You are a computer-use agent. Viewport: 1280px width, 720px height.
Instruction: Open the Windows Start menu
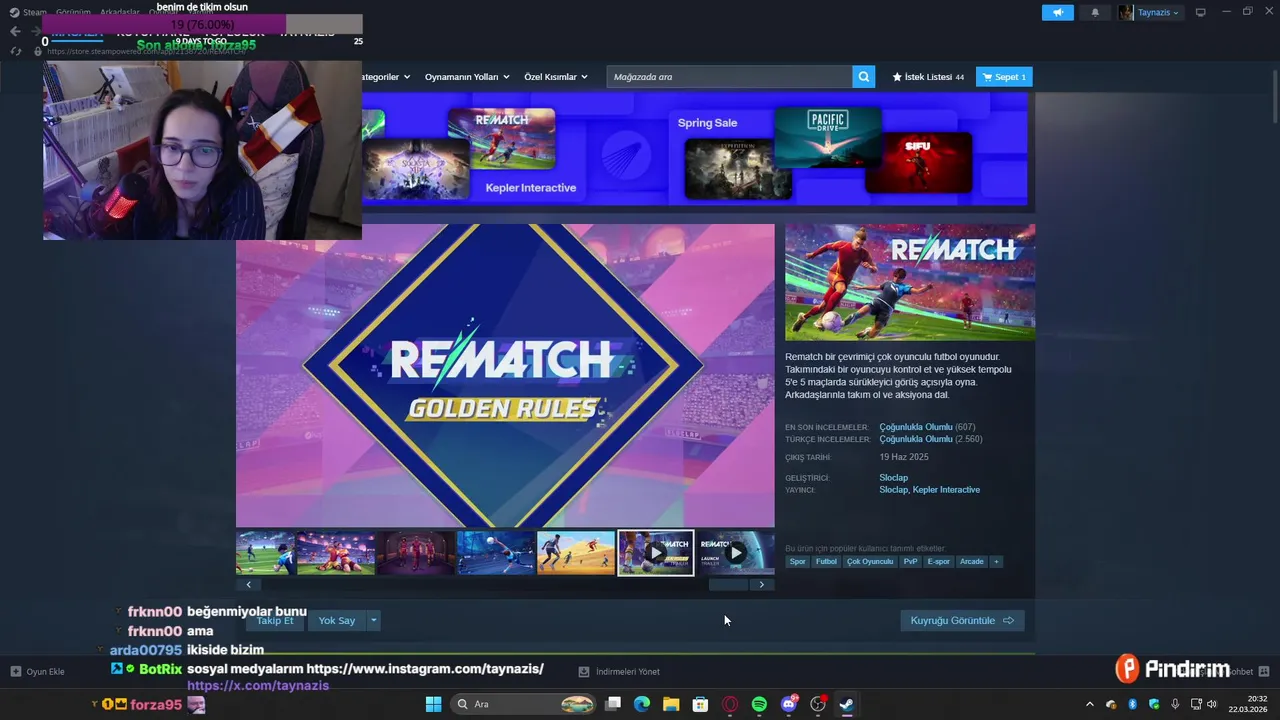(x=433, y=704)
